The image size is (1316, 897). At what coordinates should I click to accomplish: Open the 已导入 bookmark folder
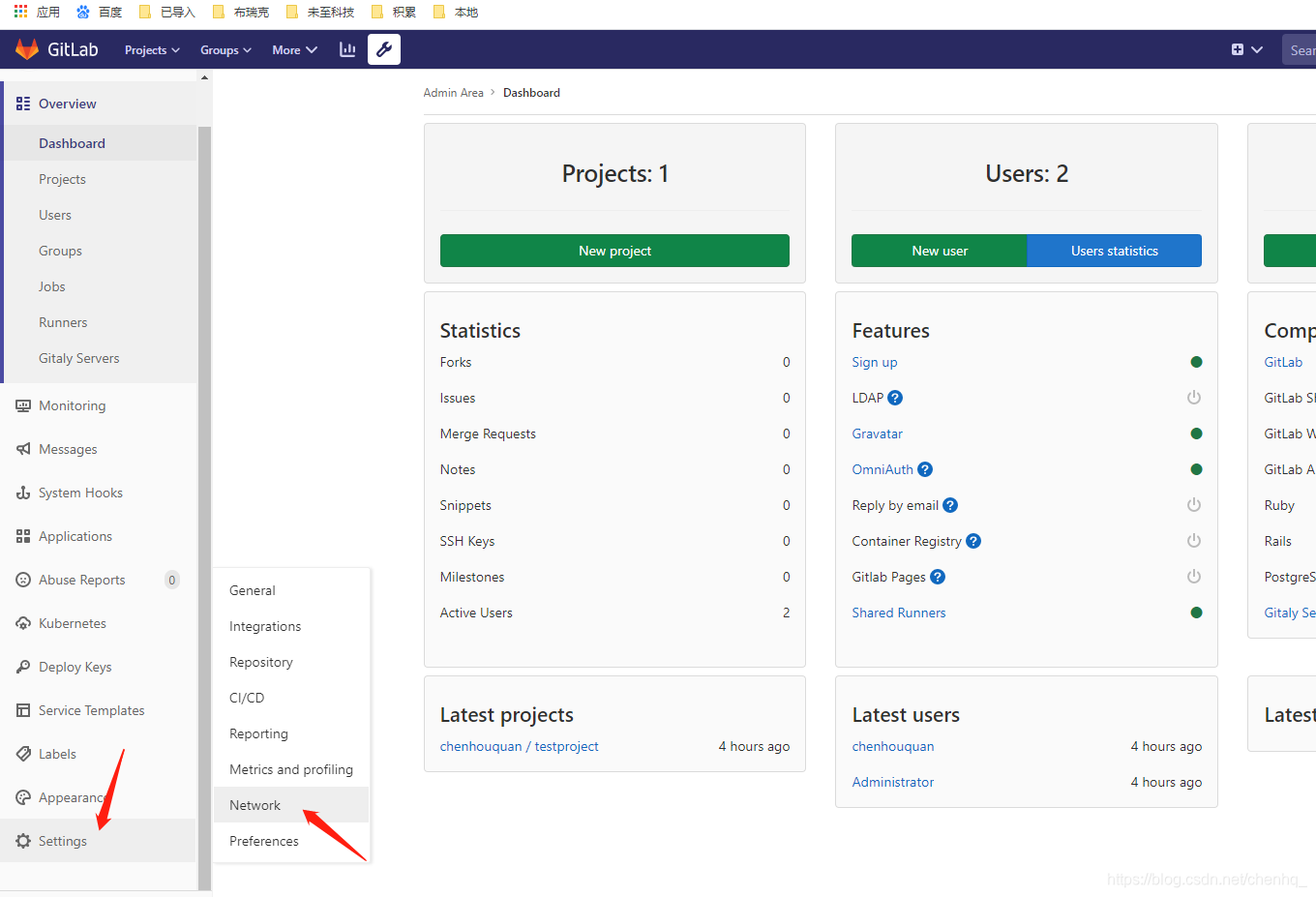pyautogui.click(x=167, y=12)
